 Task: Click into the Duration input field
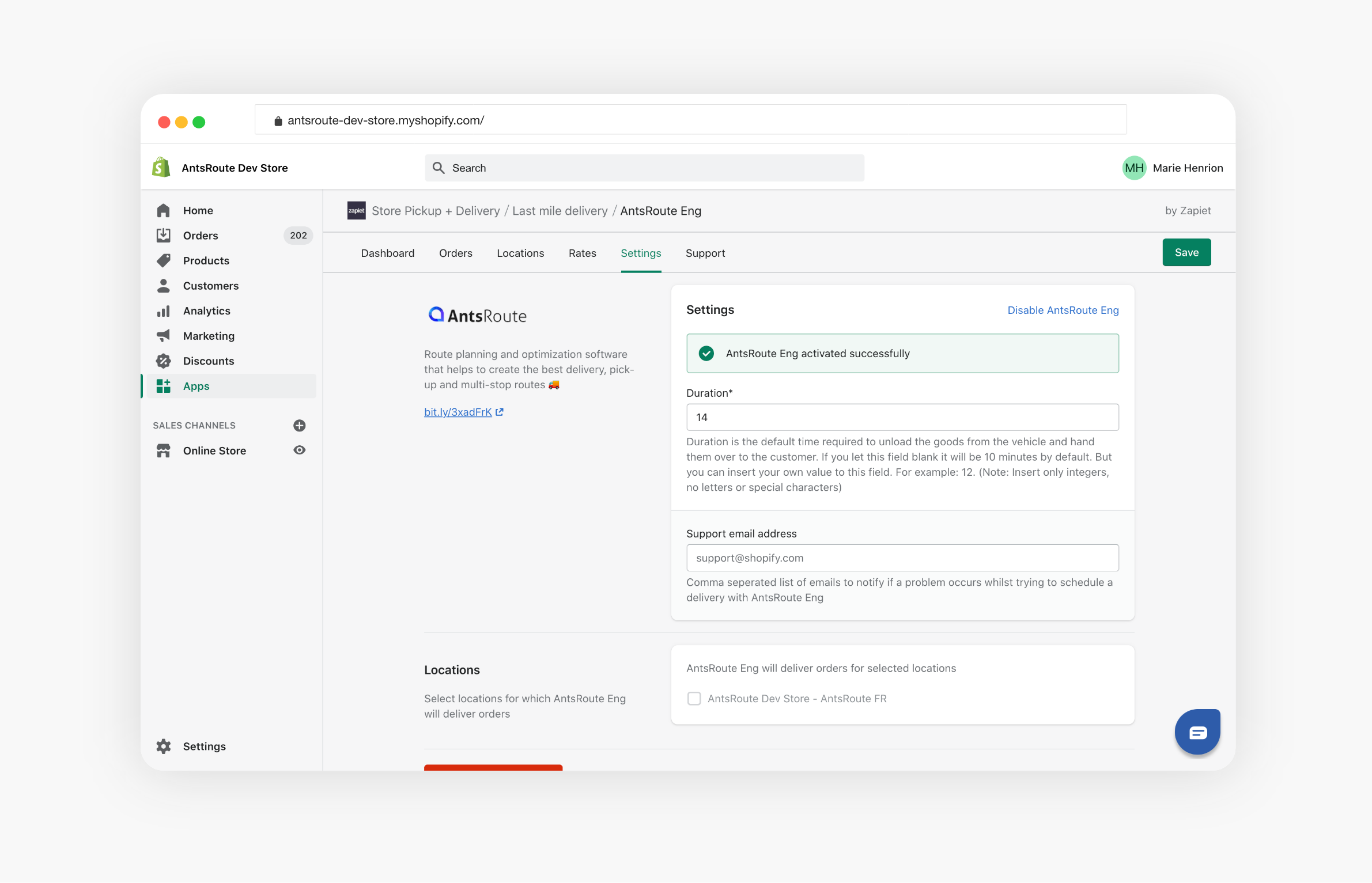(902, 418)
